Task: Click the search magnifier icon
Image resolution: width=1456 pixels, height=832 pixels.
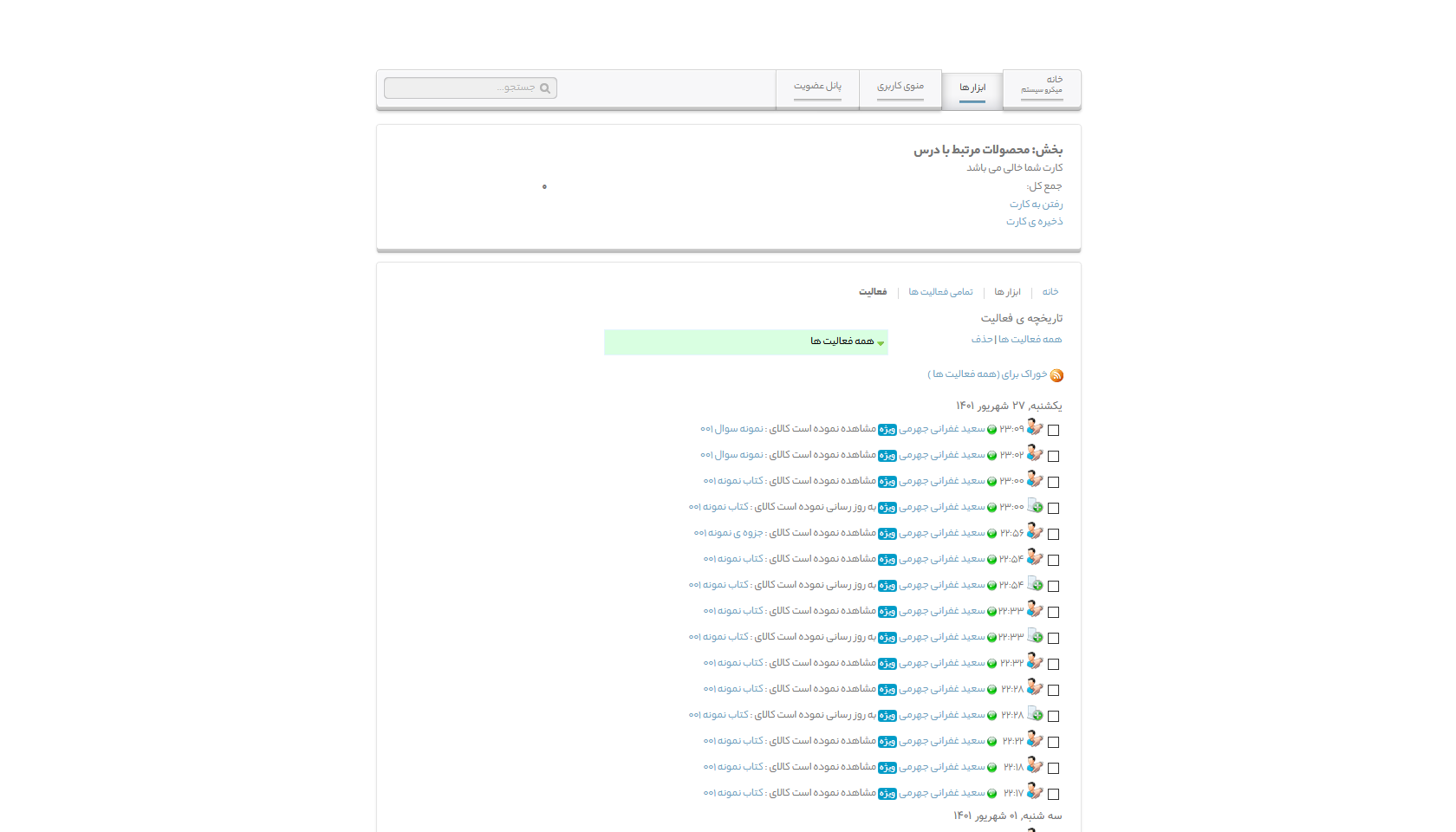Action: click(545, 88)
